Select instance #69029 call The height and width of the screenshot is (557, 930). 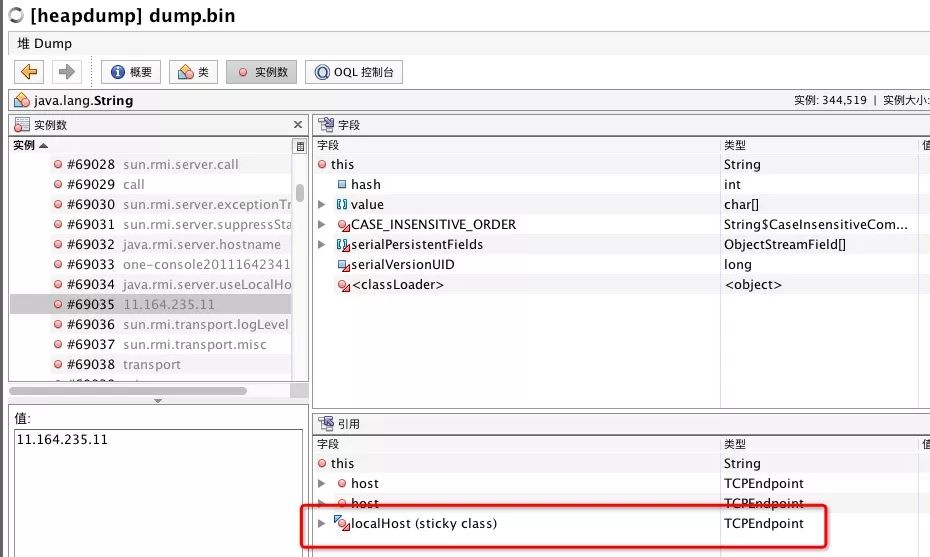click(151, 184)
